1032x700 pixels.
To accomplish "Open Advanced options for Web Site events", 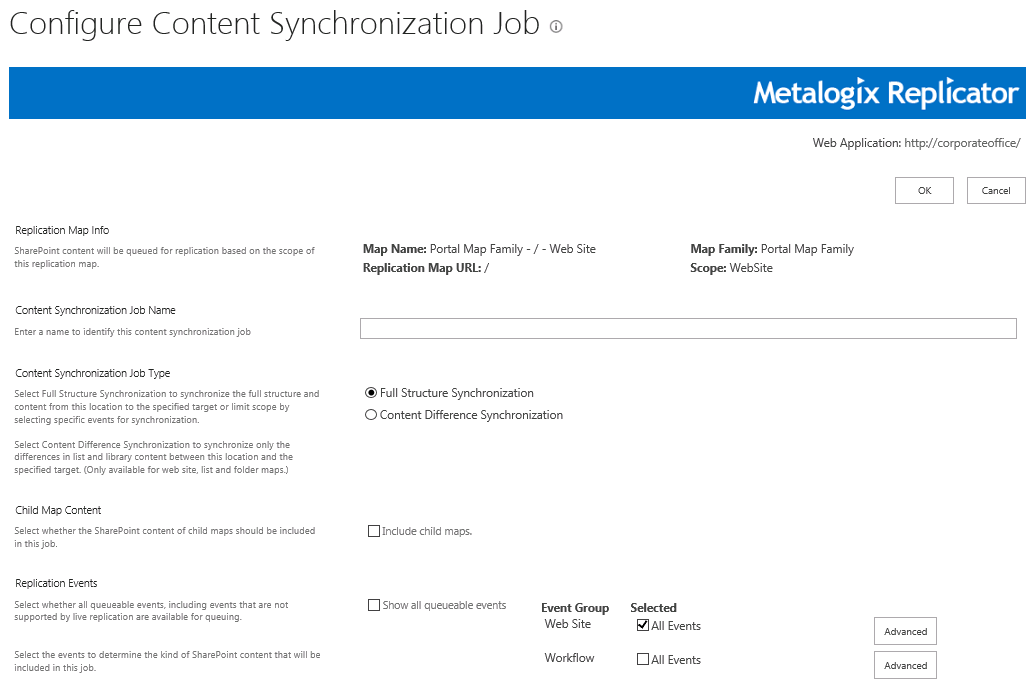I will click(x=904, y=631).
